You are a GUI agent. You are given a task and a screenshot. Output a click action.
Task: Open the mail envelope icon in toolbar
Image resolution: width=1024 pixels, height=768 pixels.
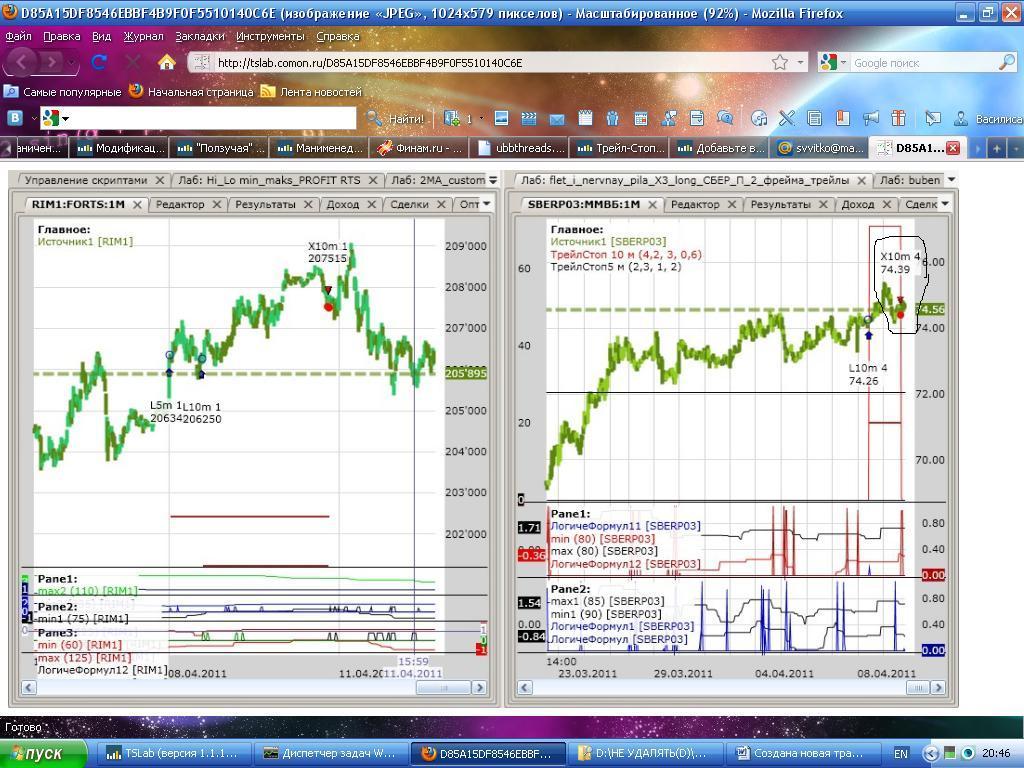tap(556, 119)
